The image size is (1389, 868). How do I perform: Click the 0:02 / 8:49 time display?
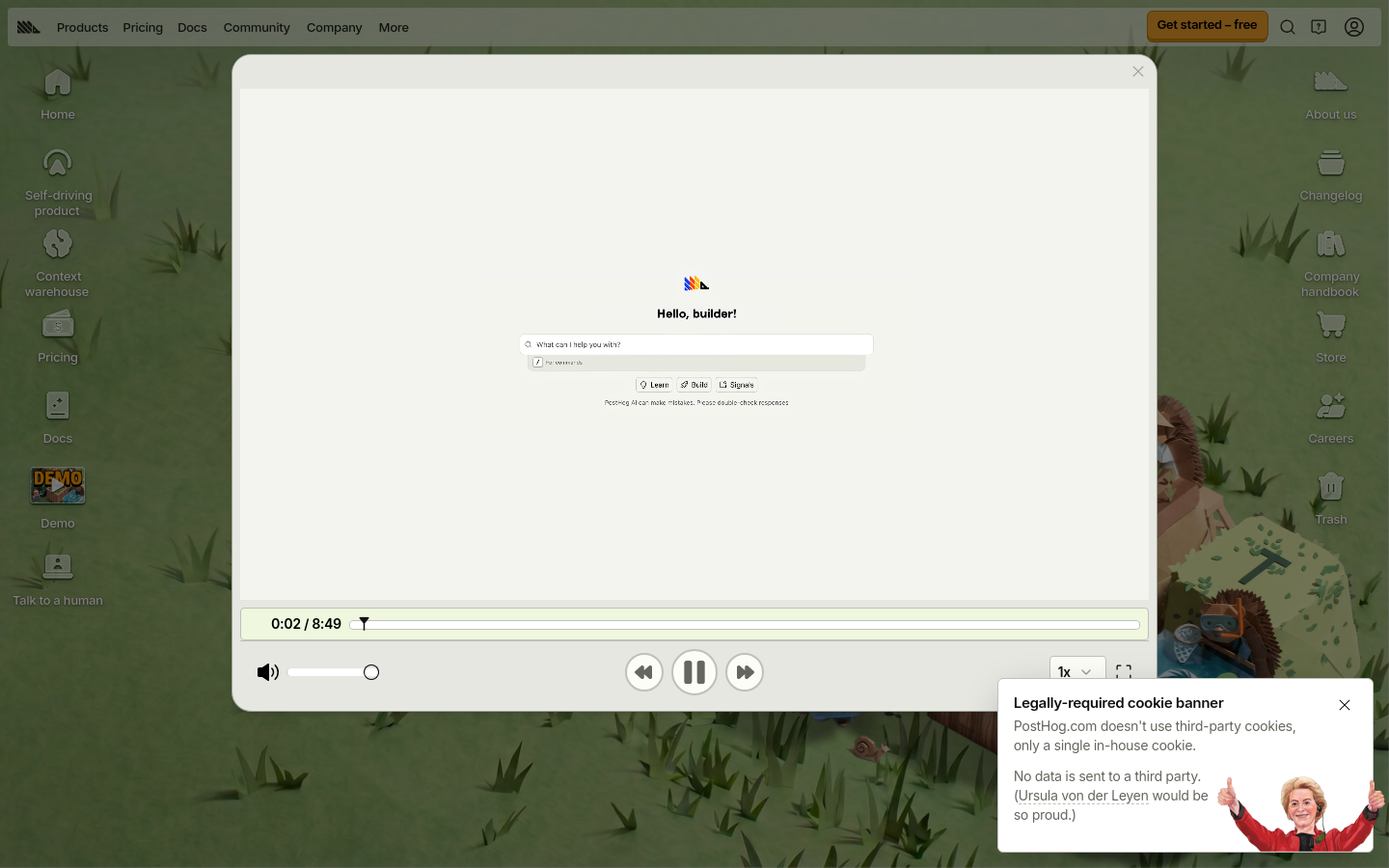(306, 624)
